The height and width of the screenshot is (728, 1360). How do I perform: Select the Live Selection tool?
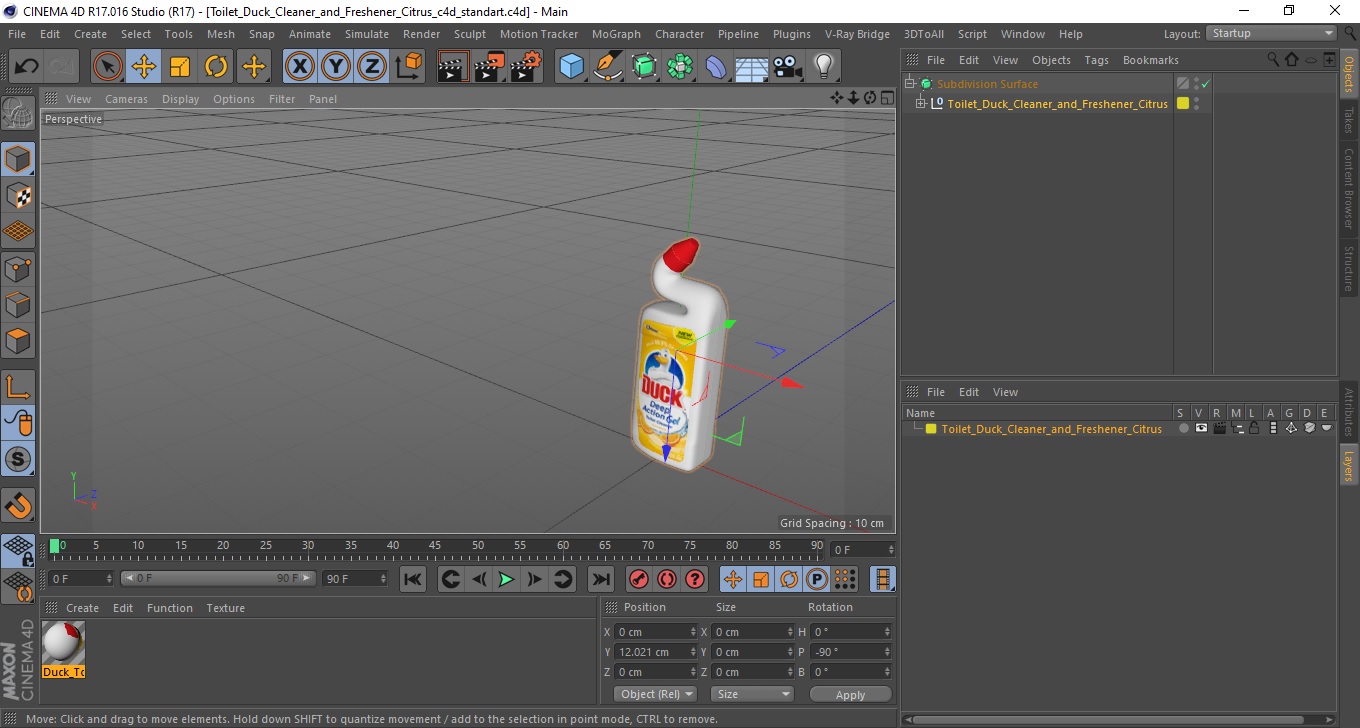[108, 67]
